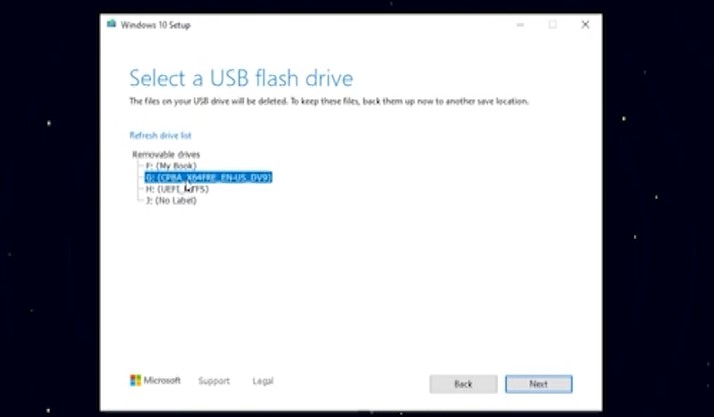Click the Windows 10 Setup title bar icon
Image resolution: width=714 pixels, height=417 pixels.
(112, 25)
